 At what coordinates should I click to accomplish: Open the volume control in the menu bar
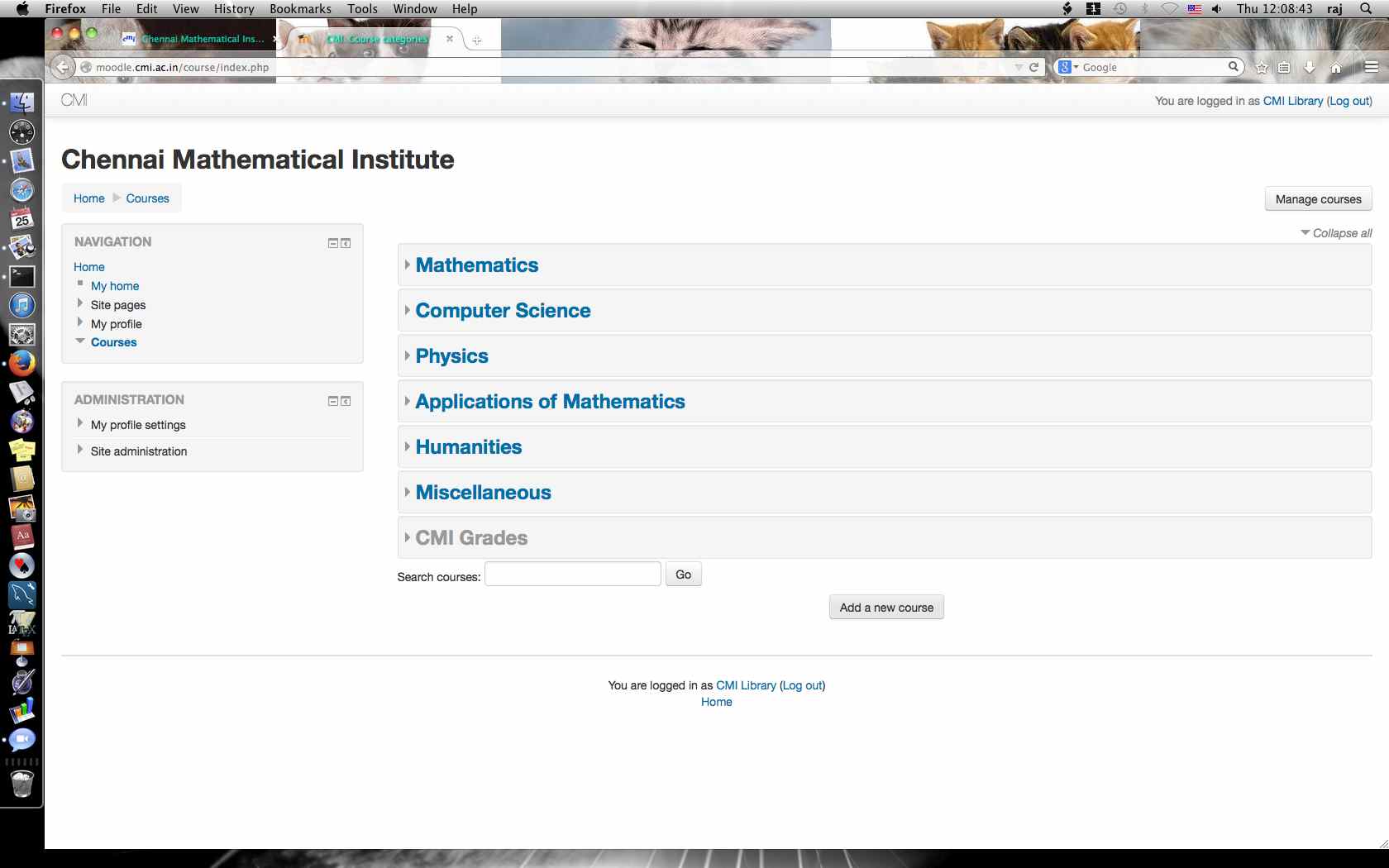tap(1217, 8)
